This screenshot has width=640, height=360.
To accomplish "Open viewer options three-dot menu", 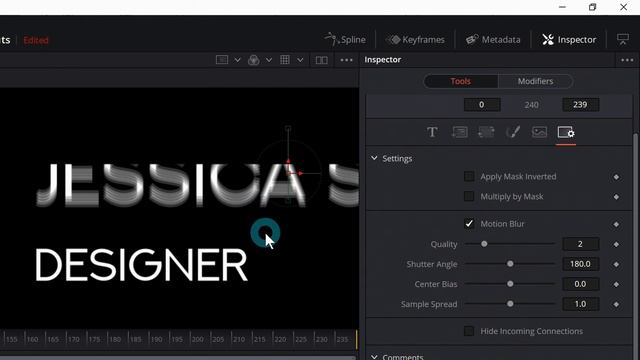I will tap(346, 60).
